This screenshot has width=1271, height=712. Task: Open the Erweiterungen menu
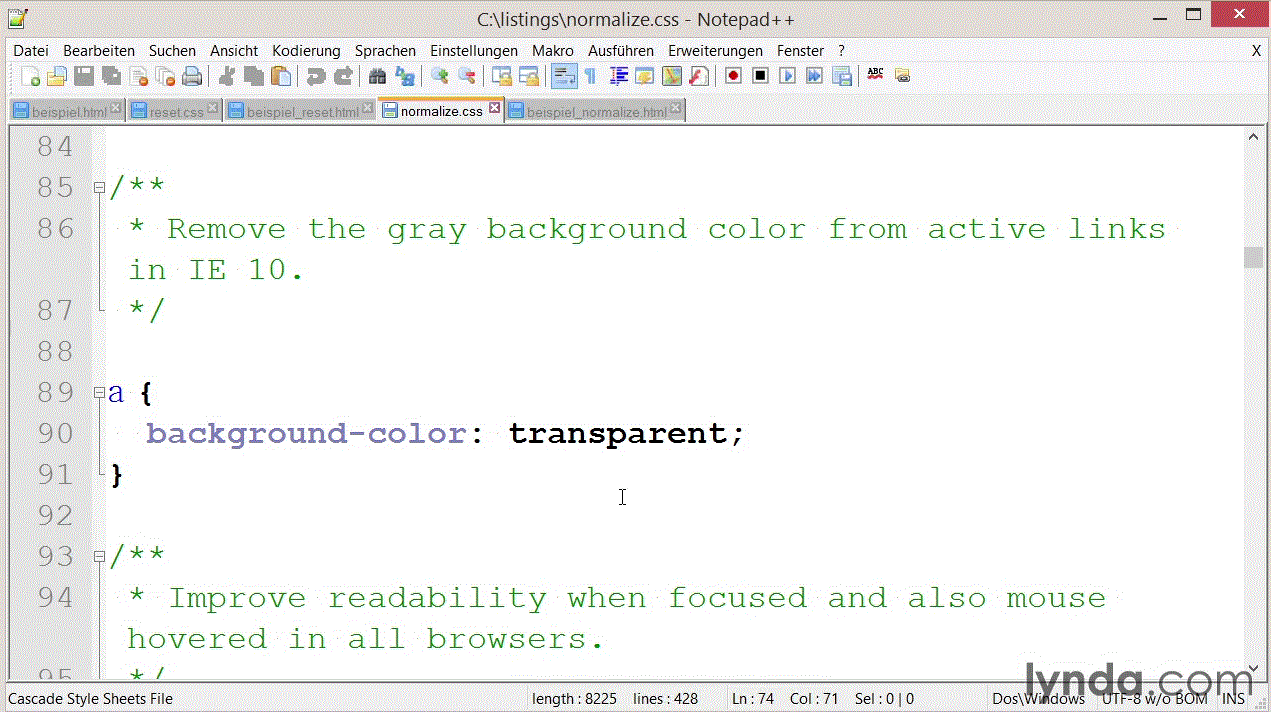[715, 50]
